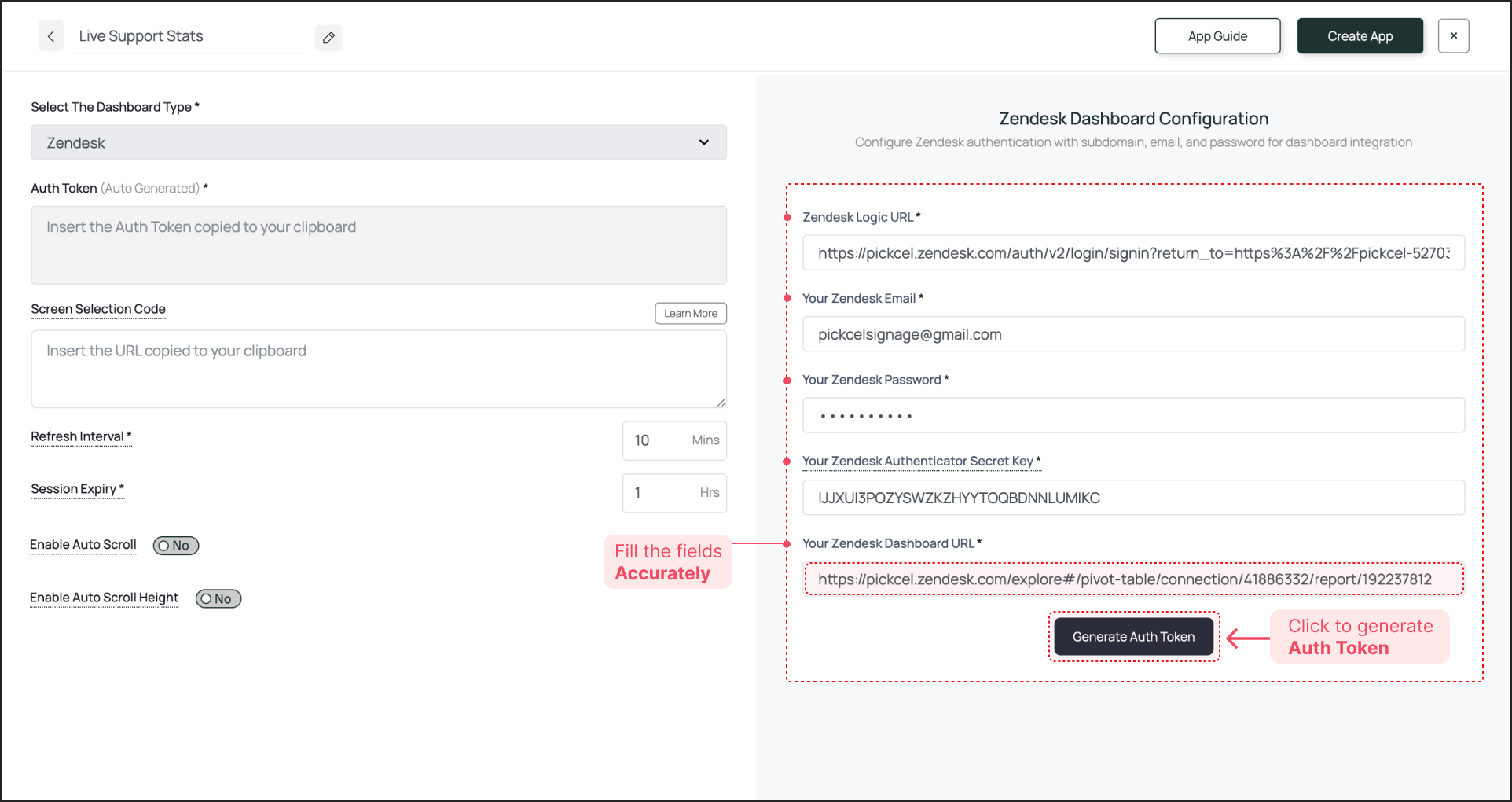
Task: Toggle Enable Auto Scroll switch
Action: click(176, 546)
